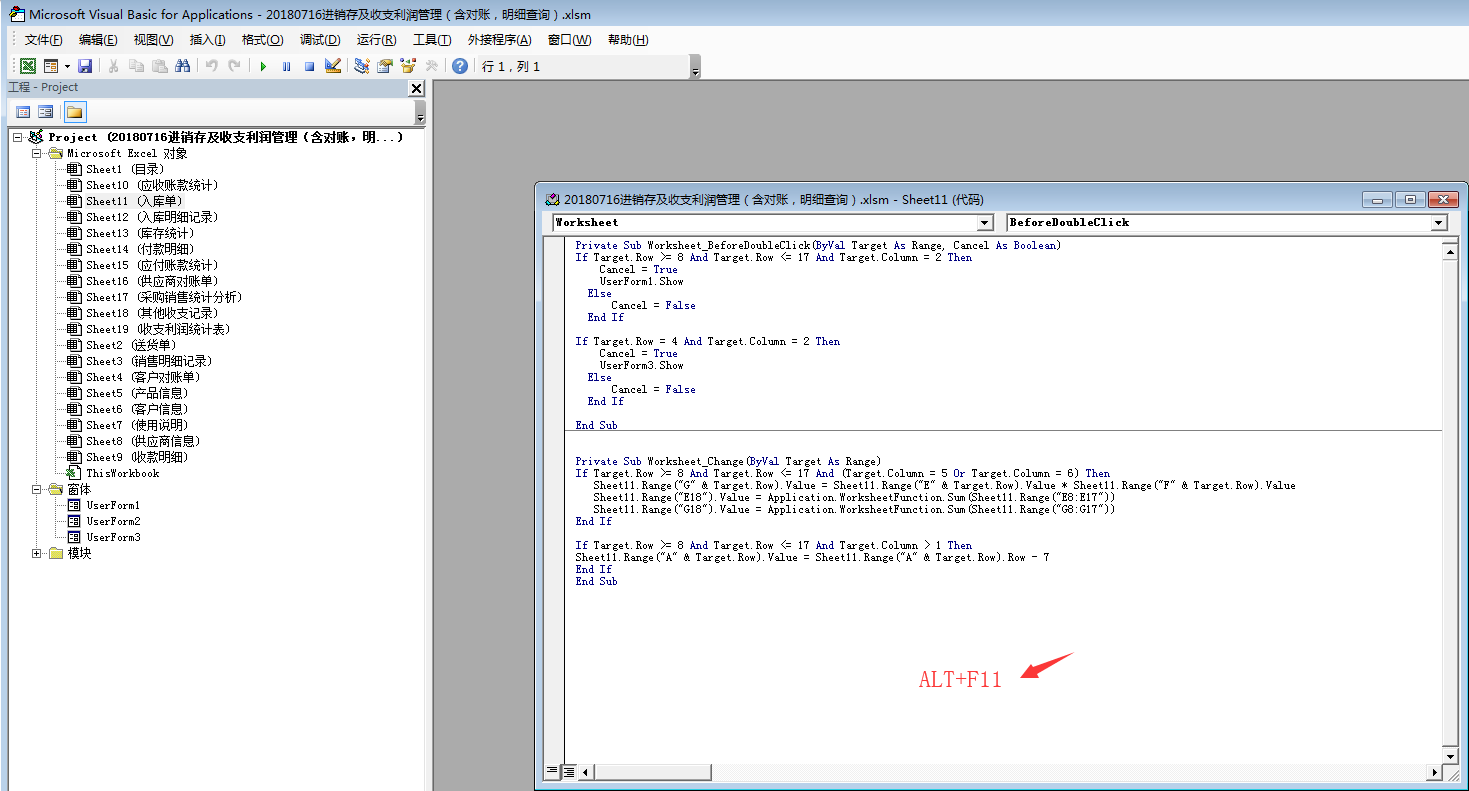Image resolution: width=1469 pixels, height=791 pixels.
Task: Click code window vertical scrollbar down arrow
Action: (x=1450, y=756)
